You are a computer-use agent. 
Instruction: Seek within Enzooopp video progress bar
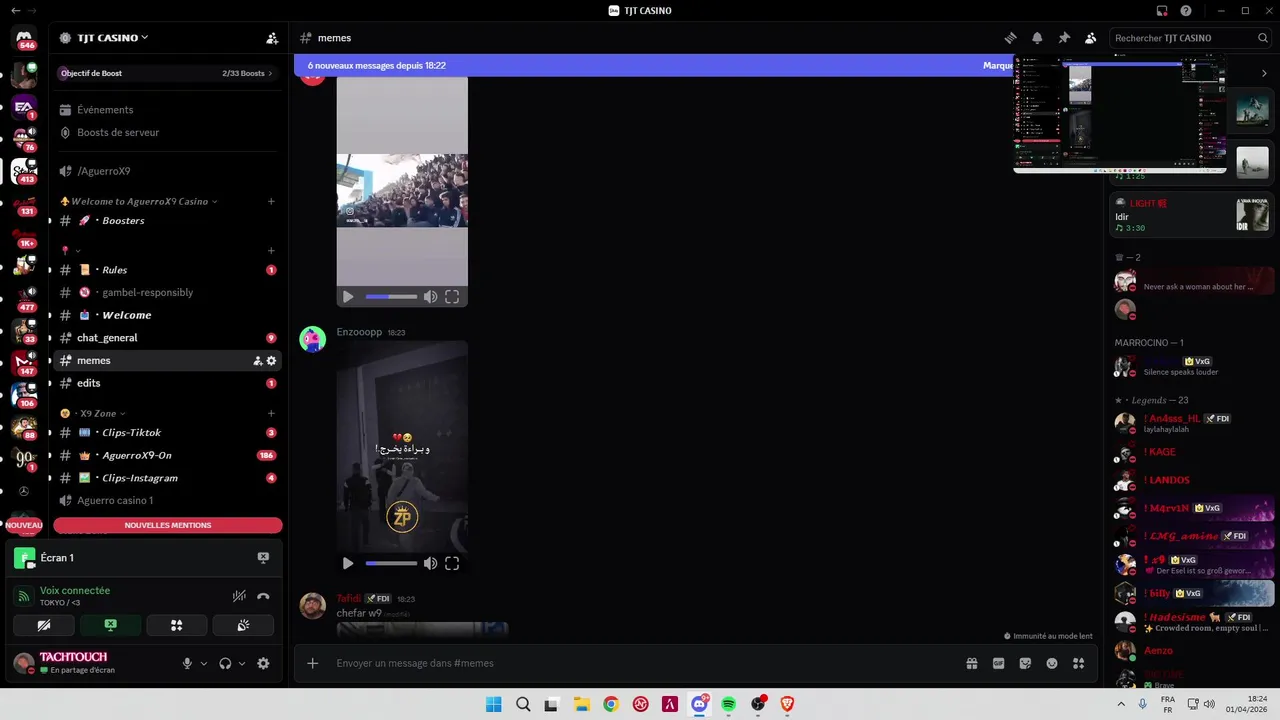pyautogui.click(x=391, y=564)
